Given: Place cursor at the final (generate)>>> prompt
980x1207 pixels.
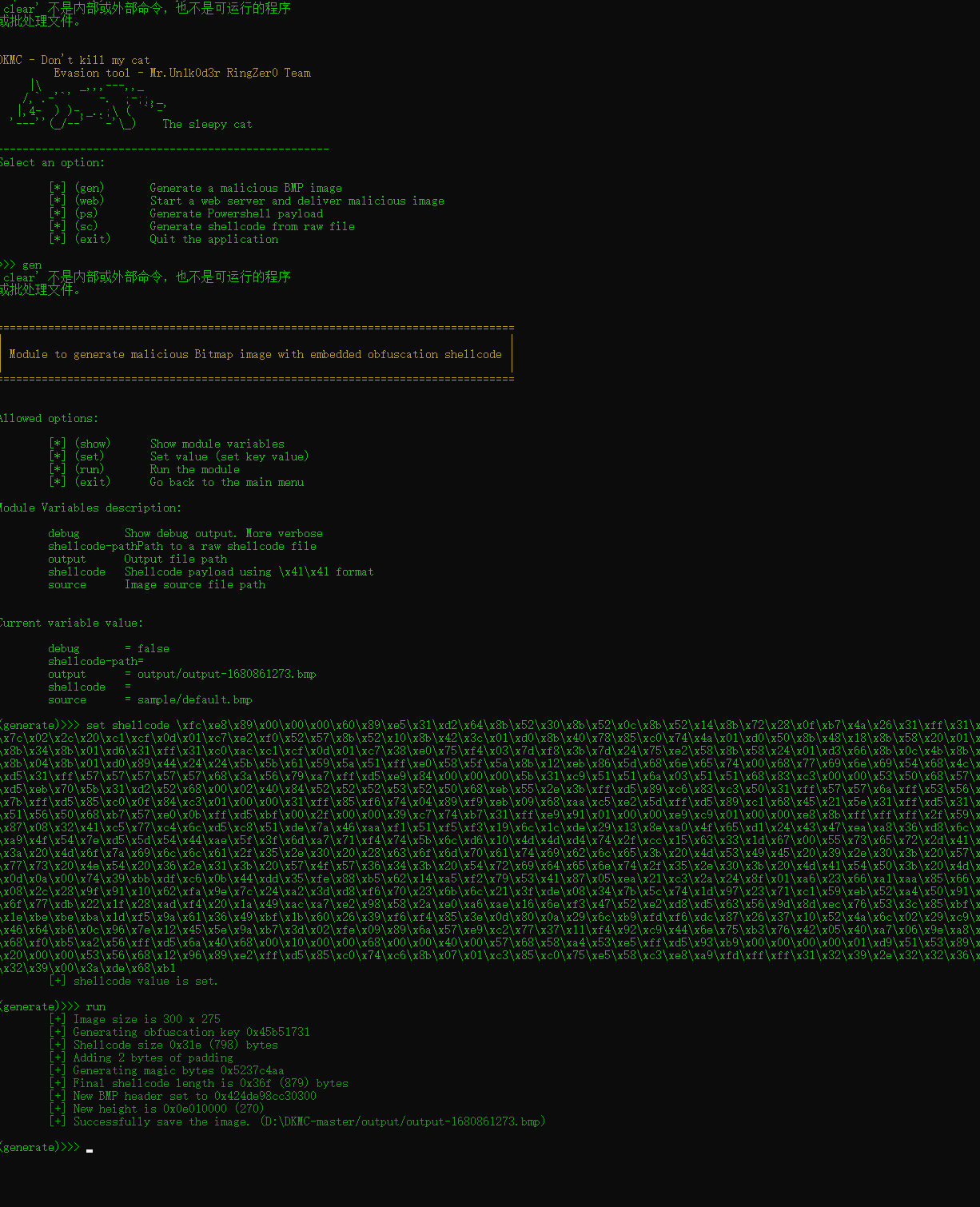Looking at the screenshot, I should pos(90,1148).
